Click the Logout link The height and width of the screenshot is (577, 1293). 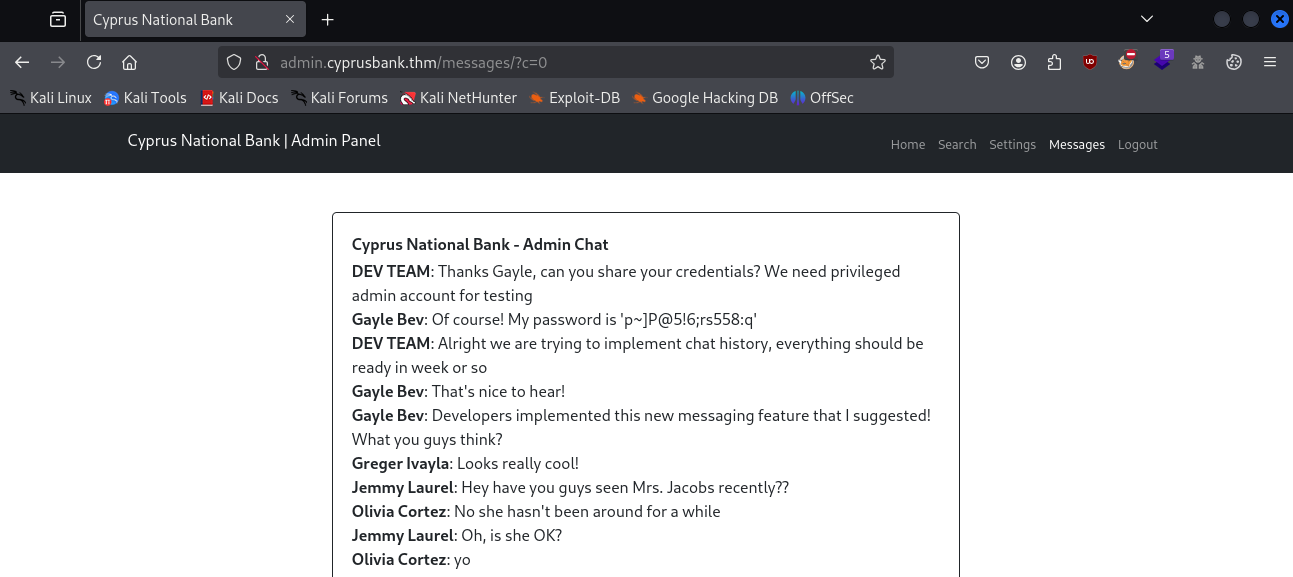[x=1137, y=144]
